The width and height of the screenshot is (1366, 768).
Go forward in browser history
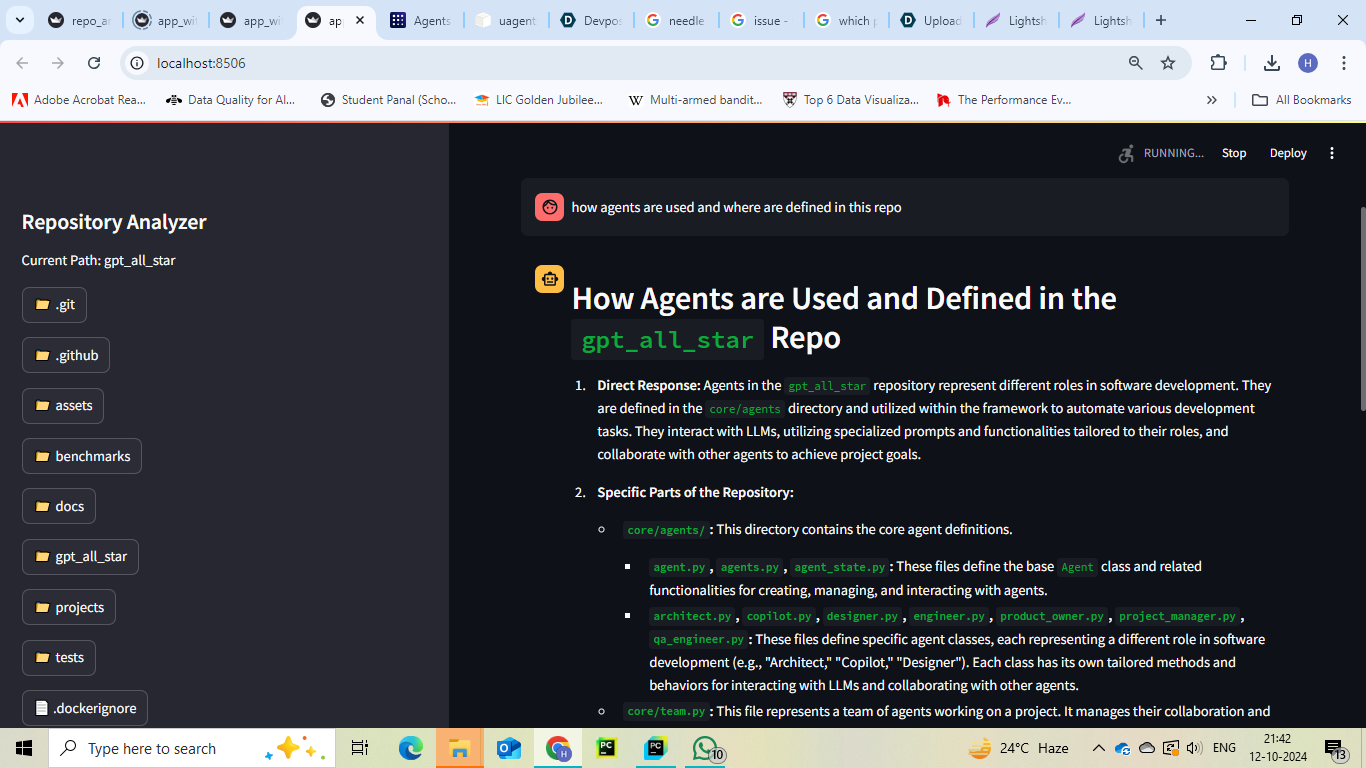[x=58, y=63]
